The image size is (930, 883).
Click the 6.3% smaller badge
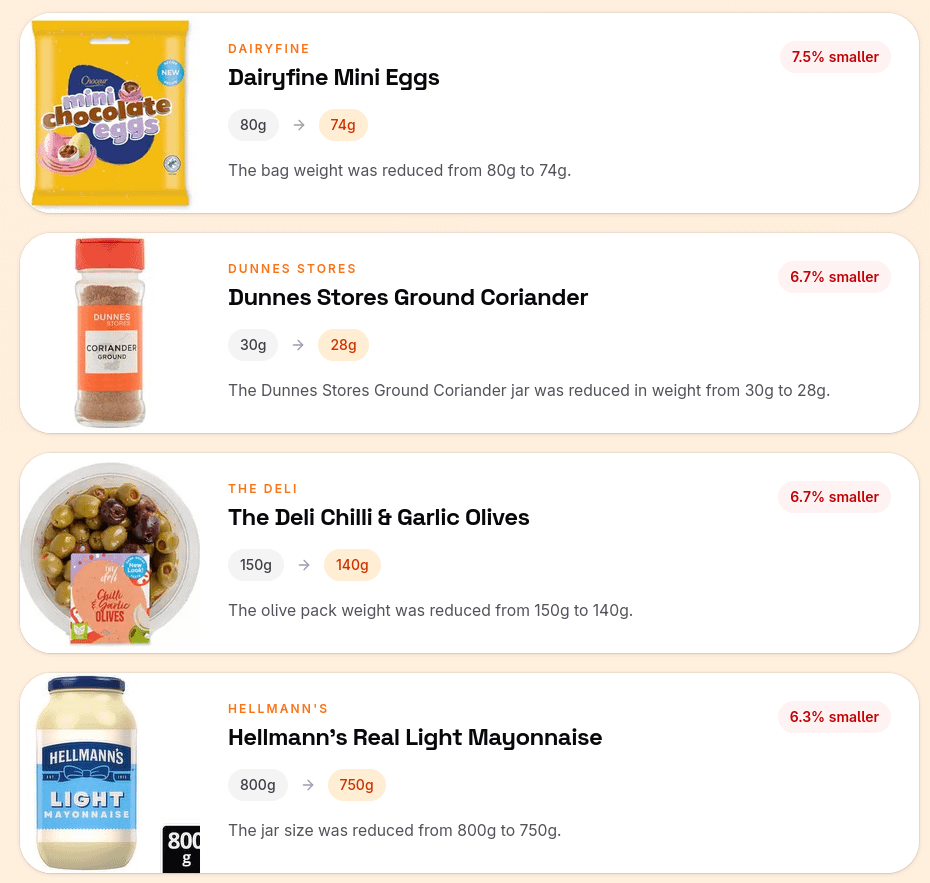pyautogui.click(x=834, y=717)
